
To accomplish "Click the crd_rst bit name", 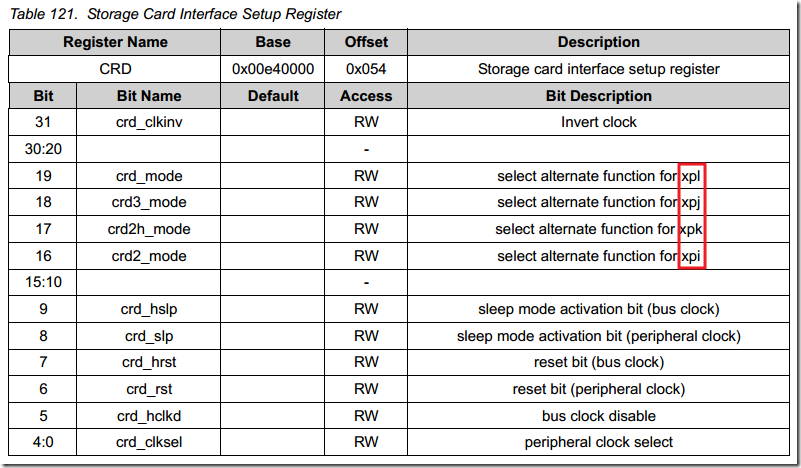I will click(147, 389).
